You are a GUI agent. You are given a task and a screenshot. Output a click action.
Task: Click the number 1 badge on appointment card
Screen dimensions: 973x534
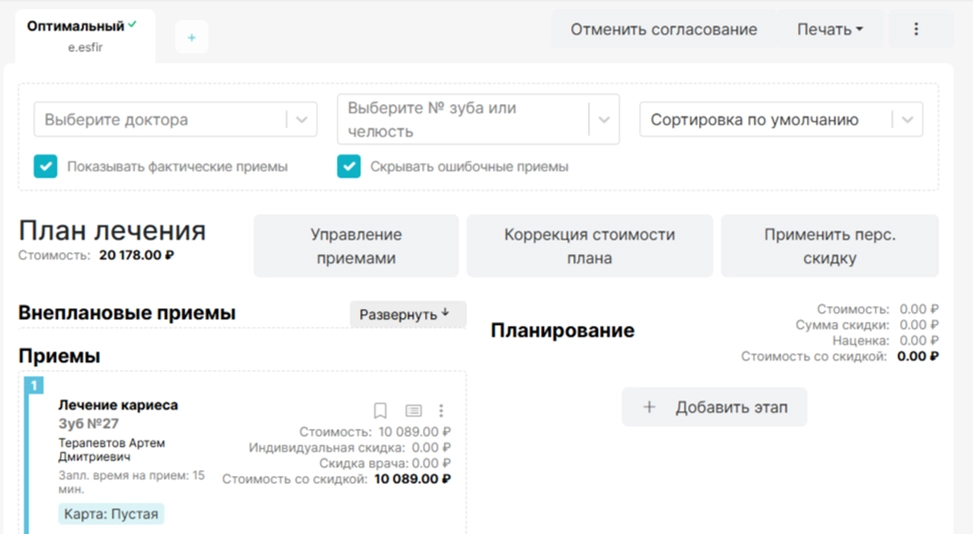tap(34, 385)
